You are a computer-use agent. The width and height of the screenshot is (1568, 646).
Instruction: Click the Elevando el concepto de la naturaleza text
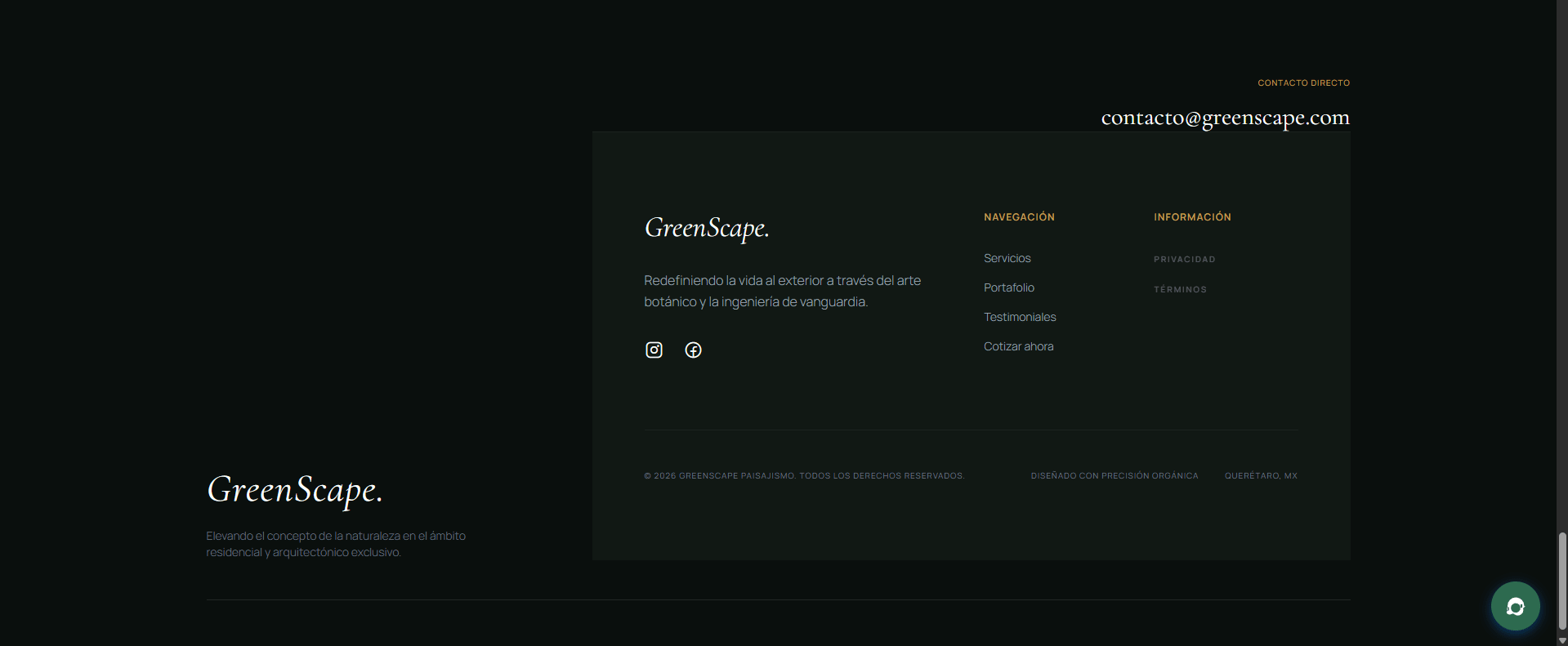coord(336,544)
